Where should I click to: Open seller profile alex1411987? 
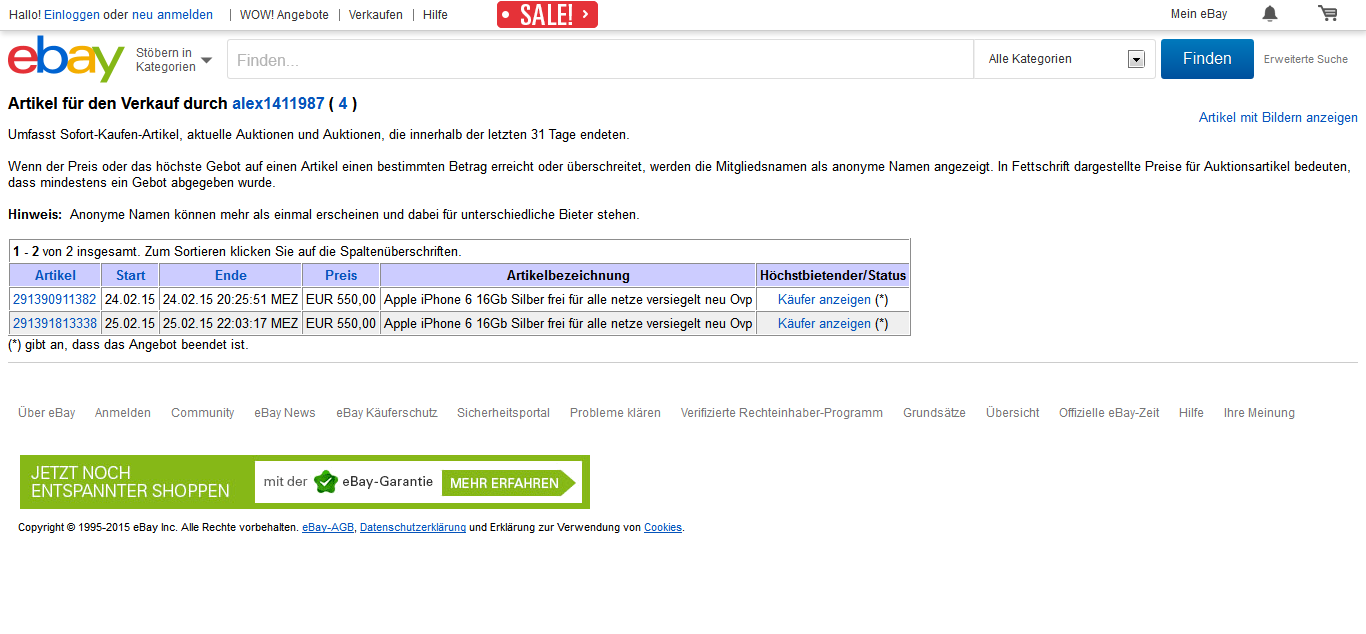[x=278, y=104]
